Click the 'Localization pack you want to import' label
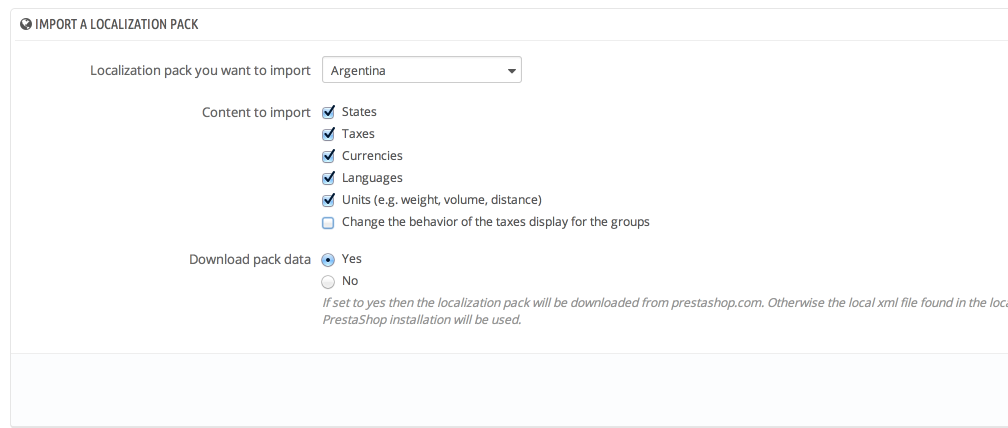 point(200,71)
